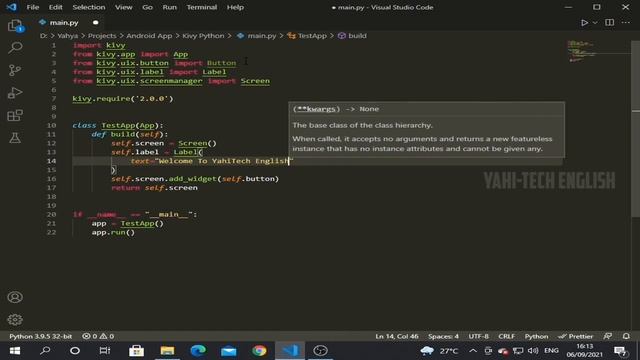This screenshot has height=360, width=640.
Task: Open the Manage gear settings icon
Action: 15,320
